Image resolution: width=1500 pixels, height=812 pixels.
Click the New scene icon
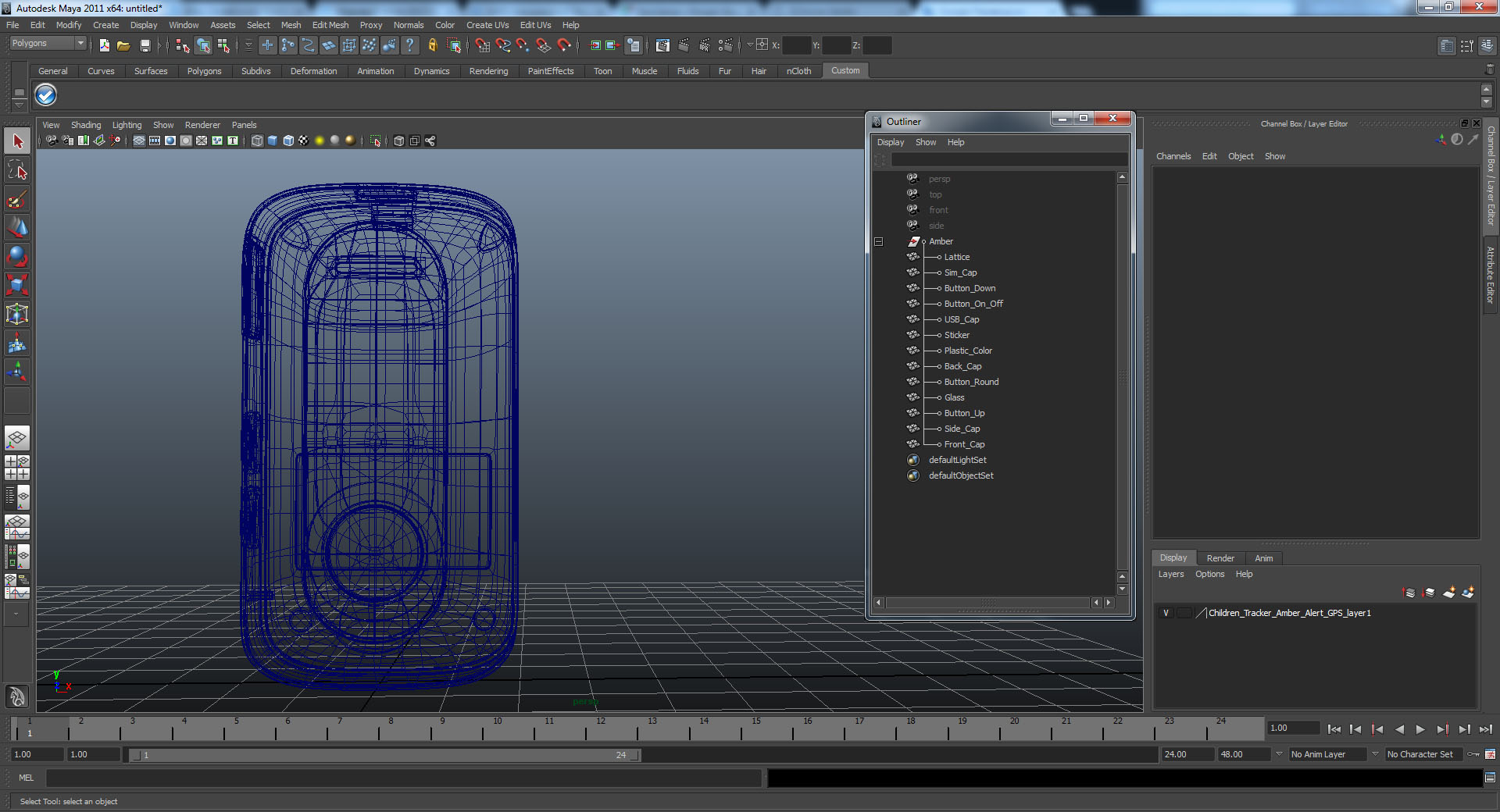(x=105, y=45)
